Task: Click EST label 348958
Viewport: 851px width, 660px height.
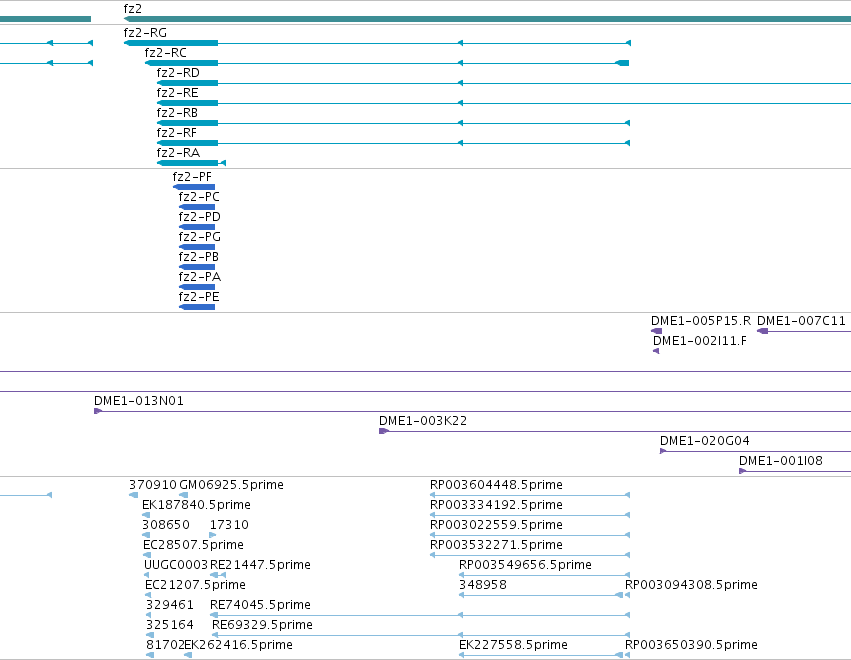Action: pos(483,585)
